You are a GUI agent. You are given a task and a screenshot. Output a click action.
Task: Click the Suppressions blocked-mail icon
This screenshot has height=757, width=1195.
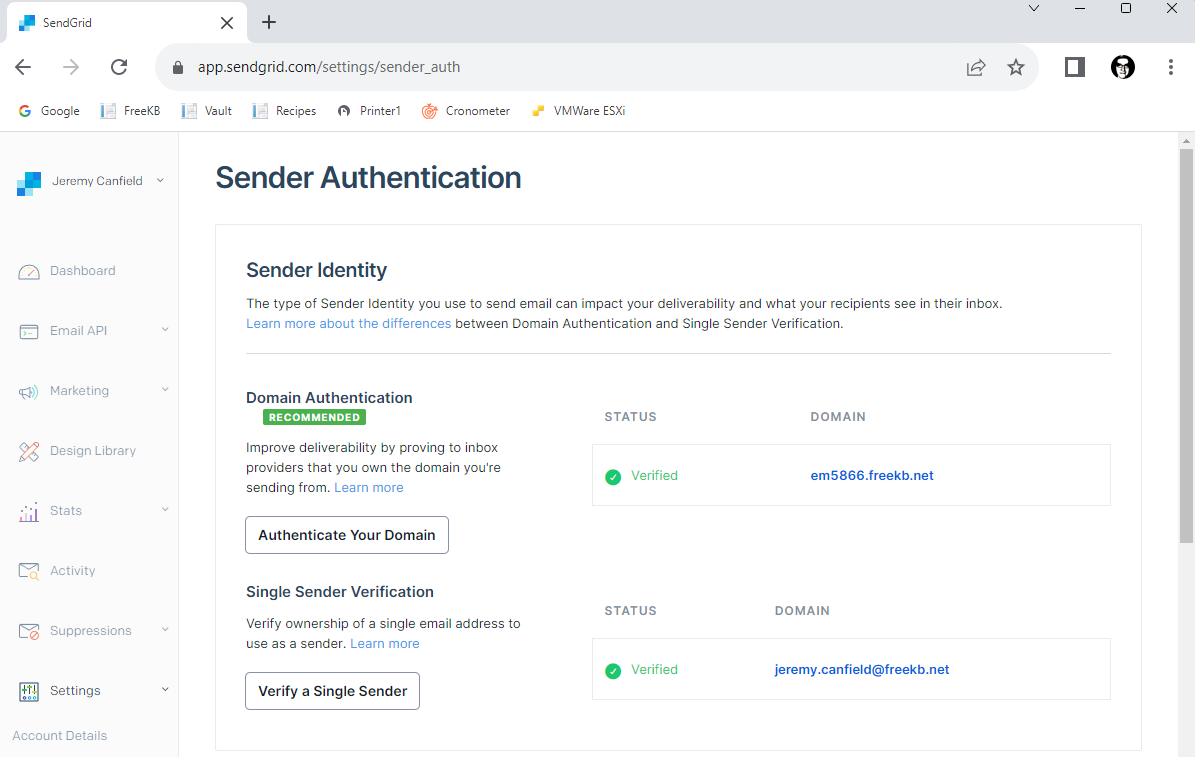click(29, 631)
